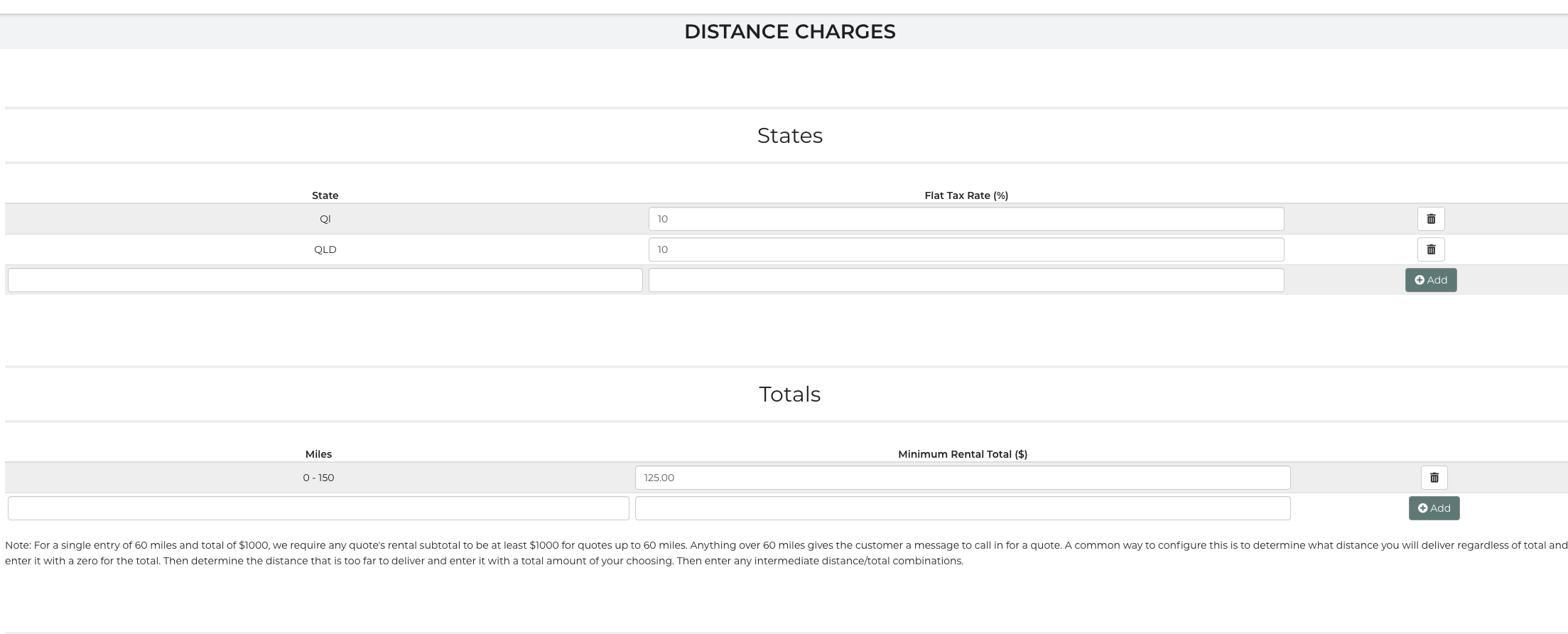Focus the empty new minimum rental total field
Viewport: 1568px width, 634px height.
(962, 508)
